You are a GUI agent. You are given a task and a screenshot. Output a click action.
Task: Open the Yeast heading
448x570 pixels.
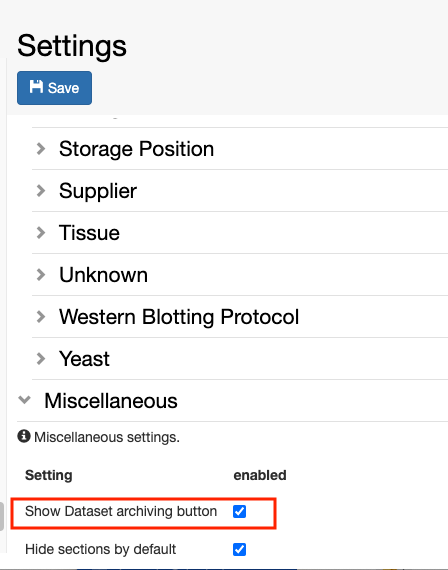[x=84, y=359]
